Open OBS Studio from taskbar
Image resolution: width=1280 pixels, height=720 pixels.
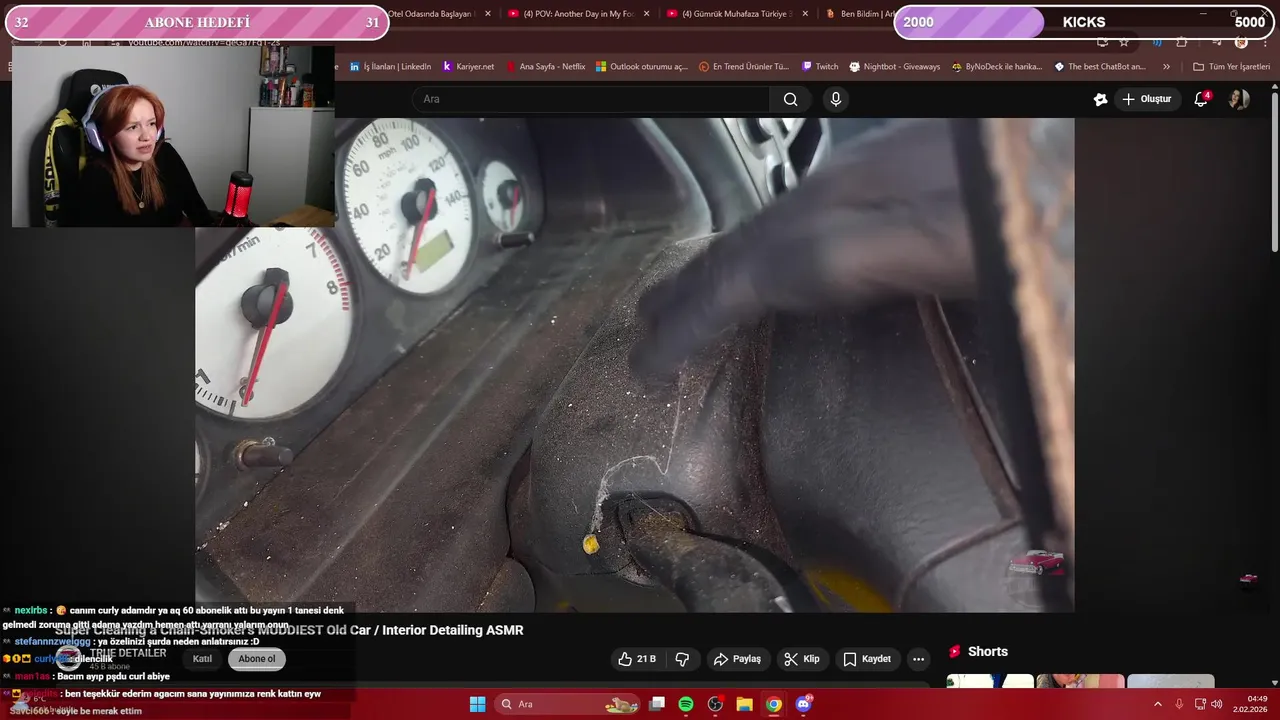coord(715,704)
